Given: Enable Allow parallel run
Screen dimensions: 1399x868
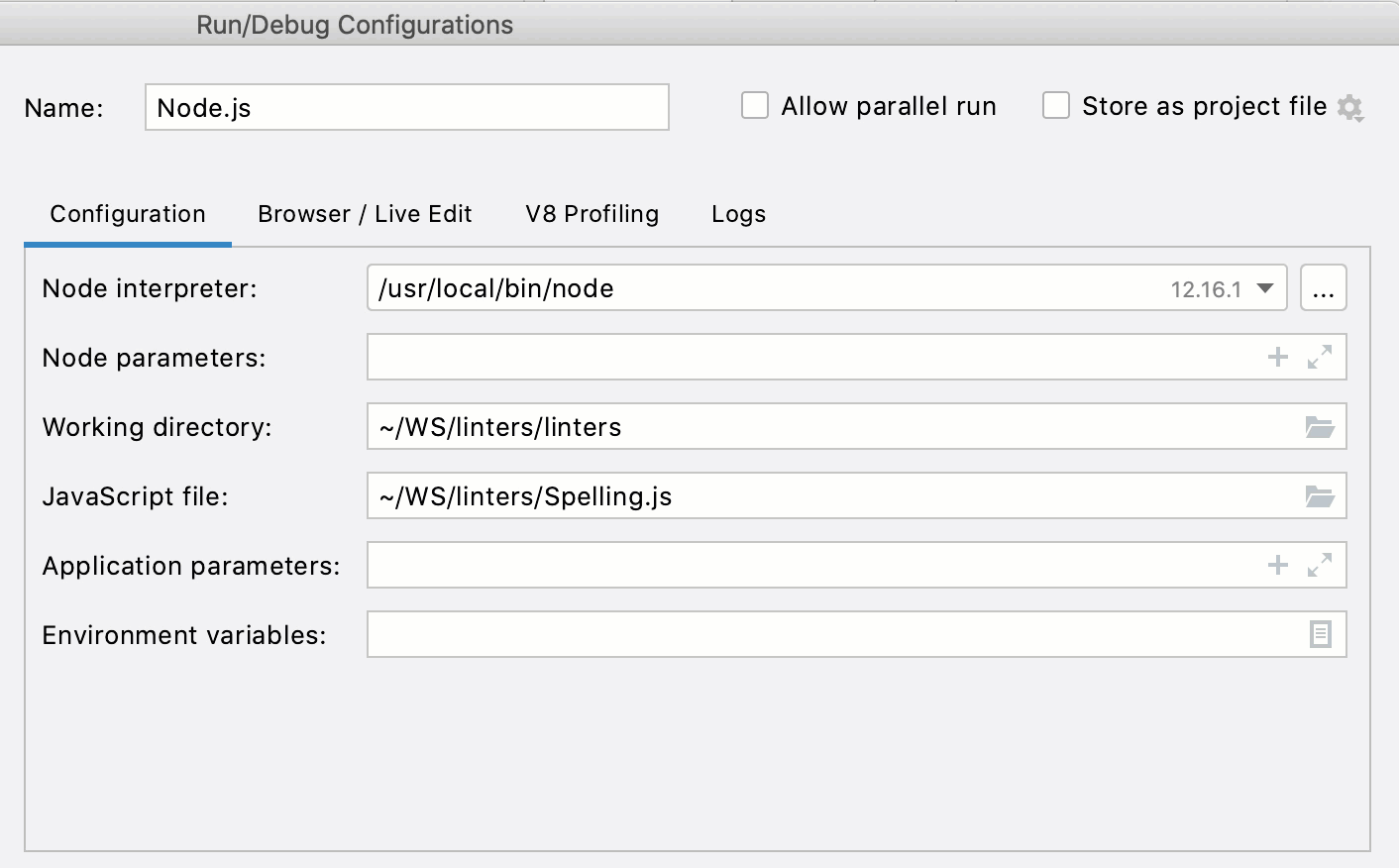Looking at the screenshot, I should tap(755, 105).
